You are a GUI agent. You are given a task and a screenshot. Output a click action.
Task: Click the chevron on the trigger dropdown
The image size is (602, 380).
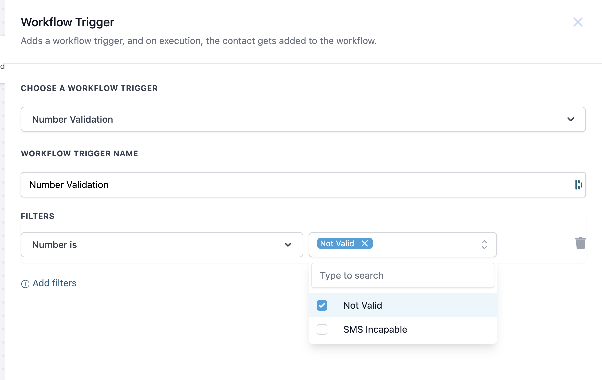tap(571, 119)
